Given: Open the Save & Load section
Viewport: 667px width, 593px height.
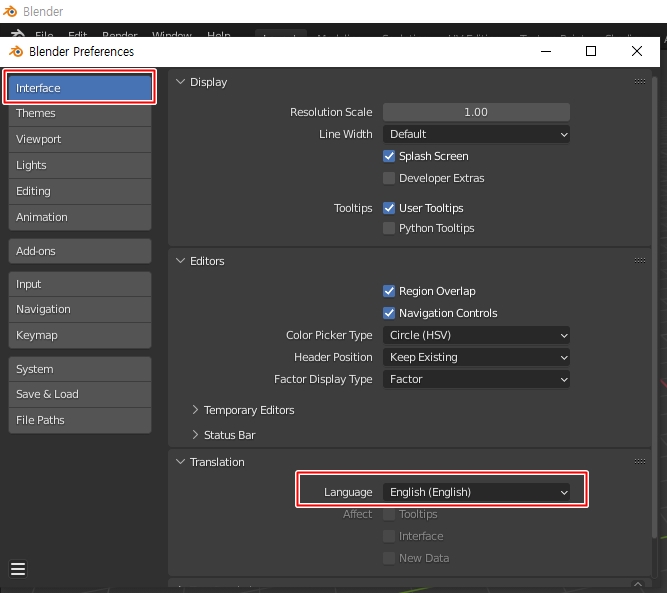Looking at the screenshot, I should pos(80,394).
